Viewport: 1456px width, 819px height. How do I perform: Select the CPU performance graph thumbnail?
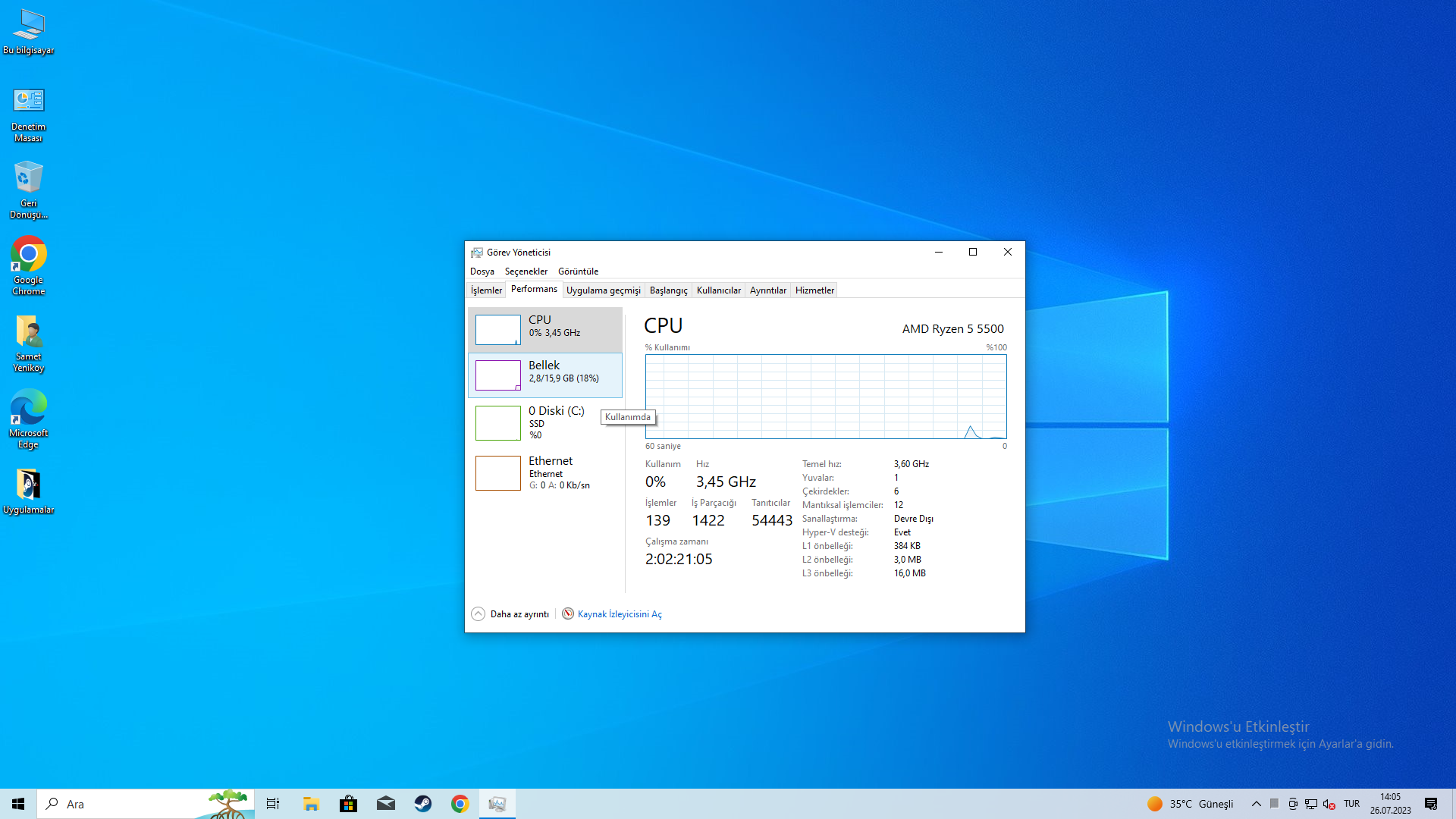(498, 330)
